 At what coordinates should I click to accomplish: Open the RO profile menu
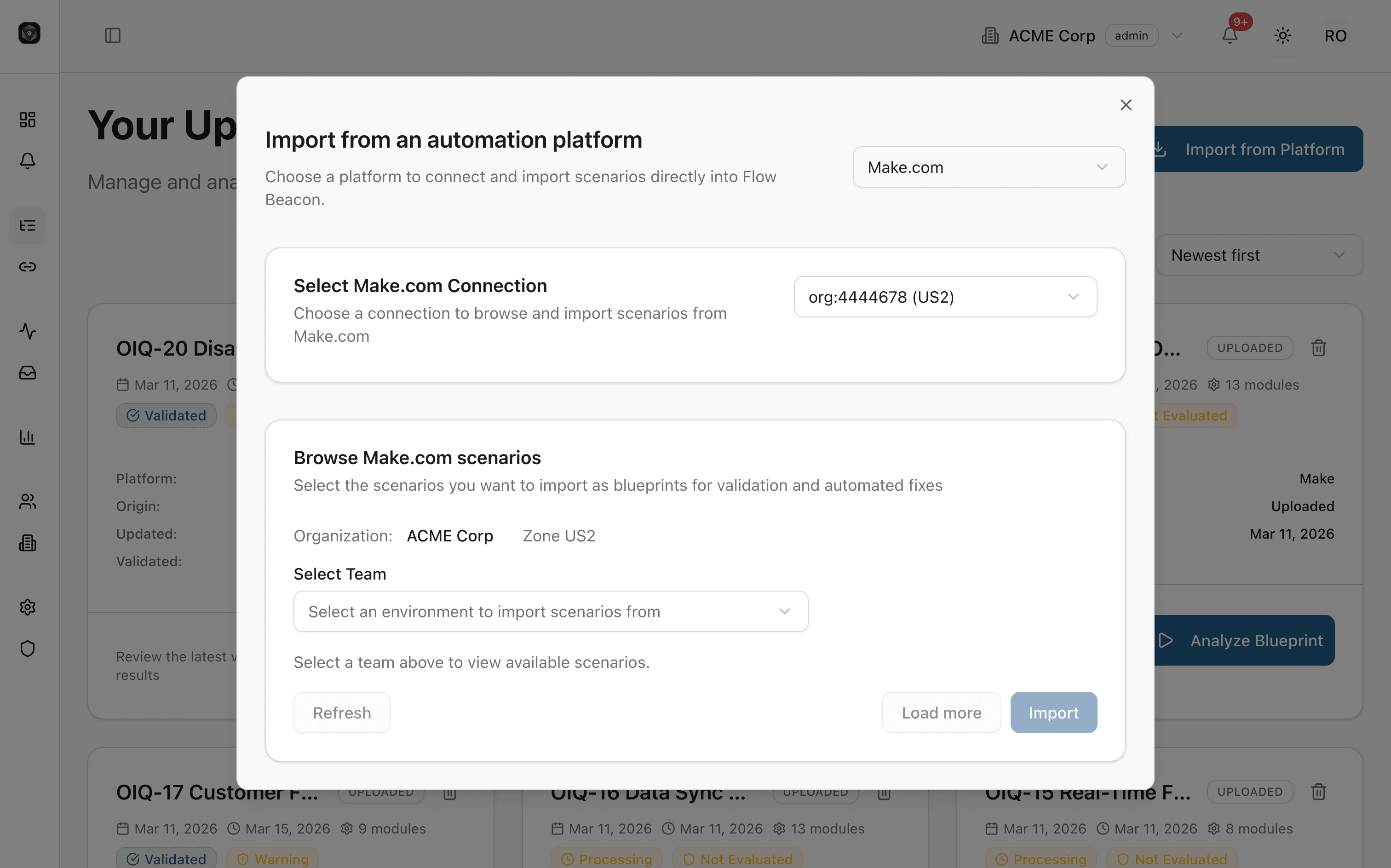pos(1335,35)
